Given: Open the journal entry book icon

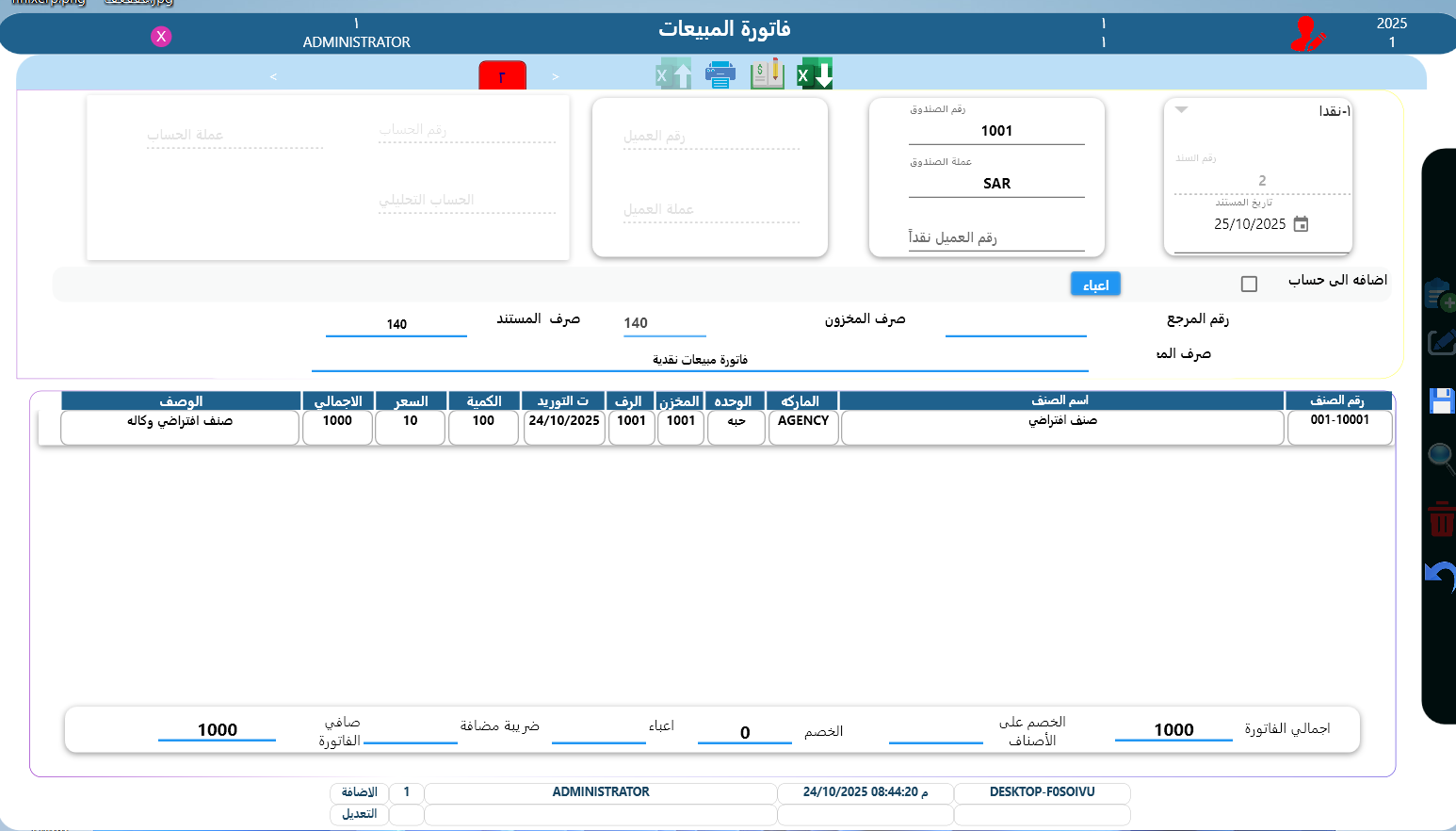Looking at the screenshot, I should (x=766, y=73).
